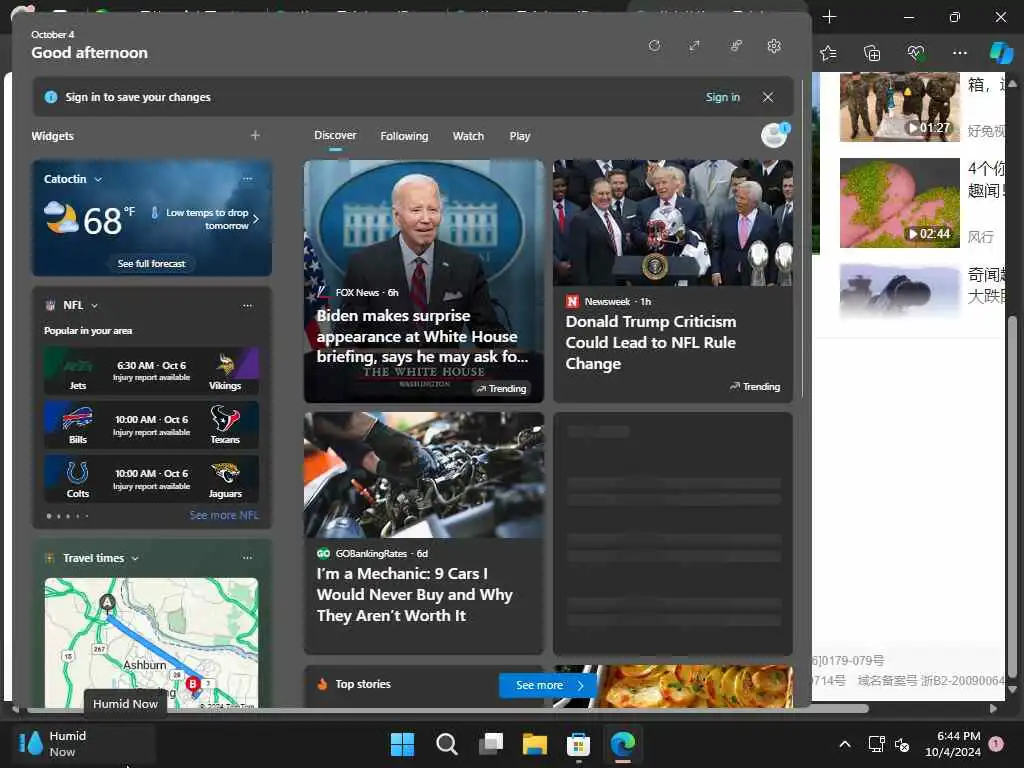This screenshot has width=1024, height=768.
Task: Add a new widget with plus icon
Action: click(255, 135)
